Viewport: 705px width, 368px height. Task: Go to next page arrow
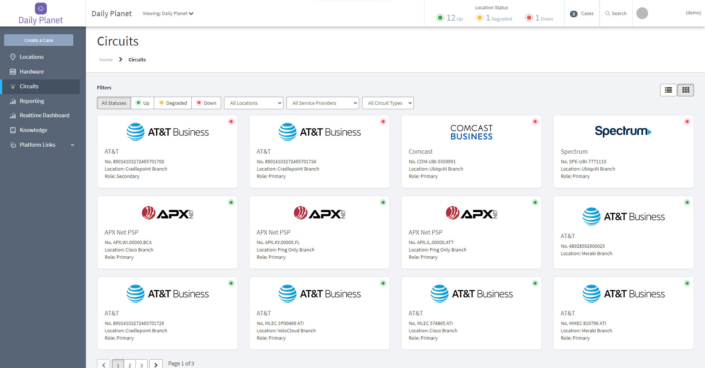pyautogui.click(x=156, y=365)
